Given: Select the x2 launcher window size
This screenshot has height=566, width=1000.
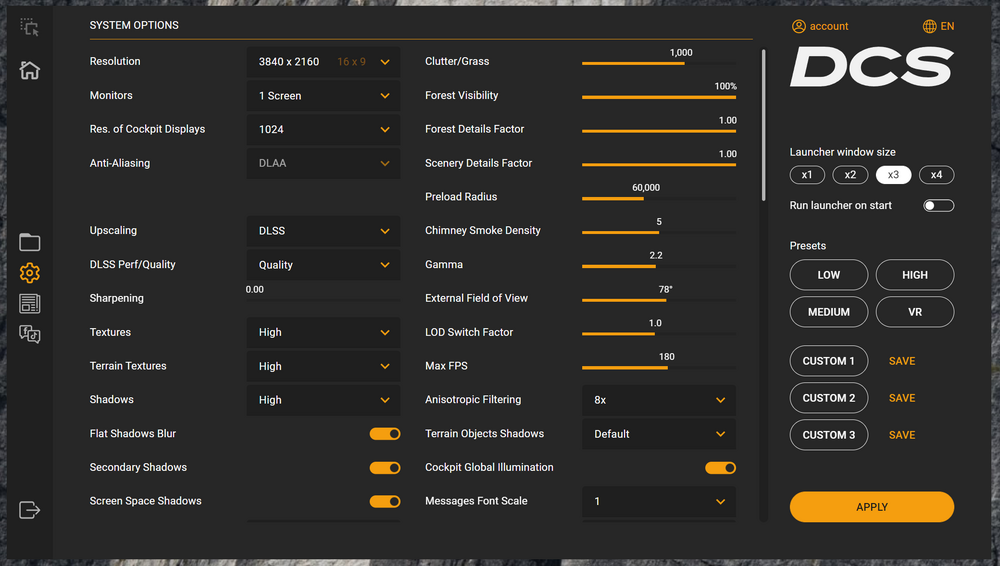Looking at the screenshot, I should coord(850,175).
